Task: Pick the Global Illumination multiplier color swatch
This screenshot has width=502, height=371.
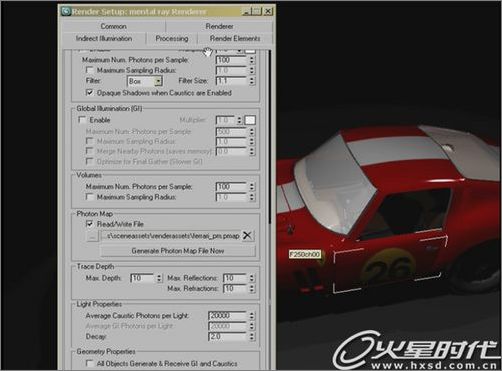Action: [250, 120]
